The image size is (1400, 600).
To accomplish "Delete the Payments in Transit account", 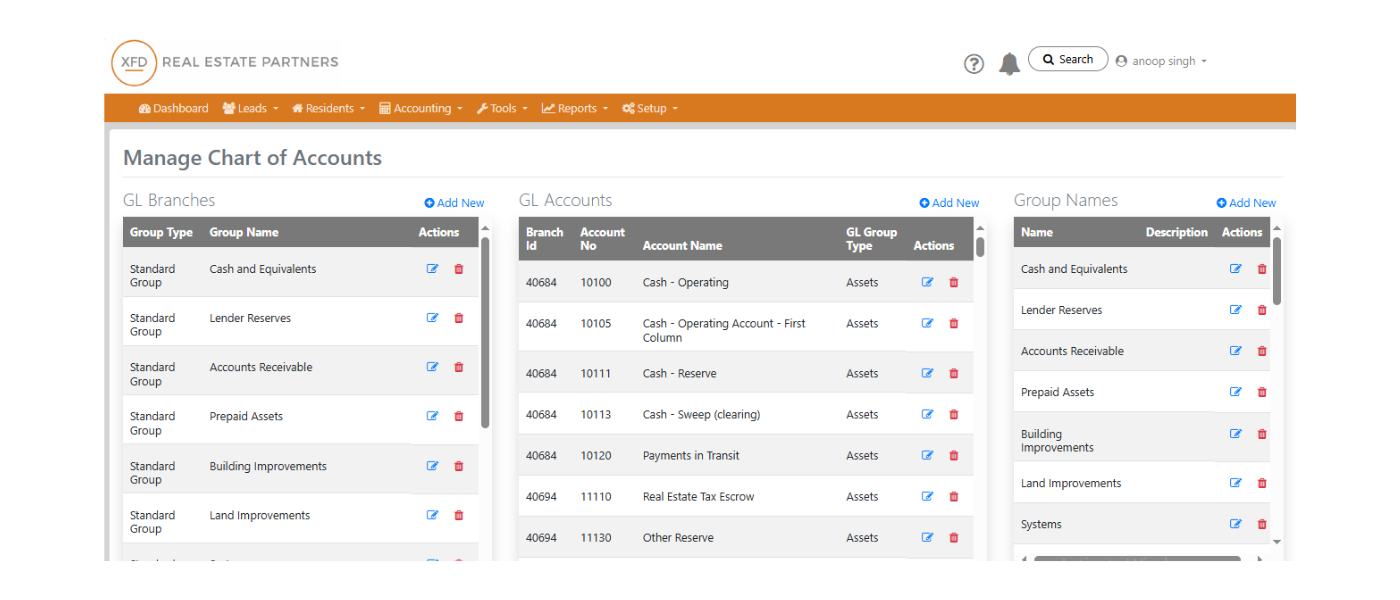I will pos(953,456).
